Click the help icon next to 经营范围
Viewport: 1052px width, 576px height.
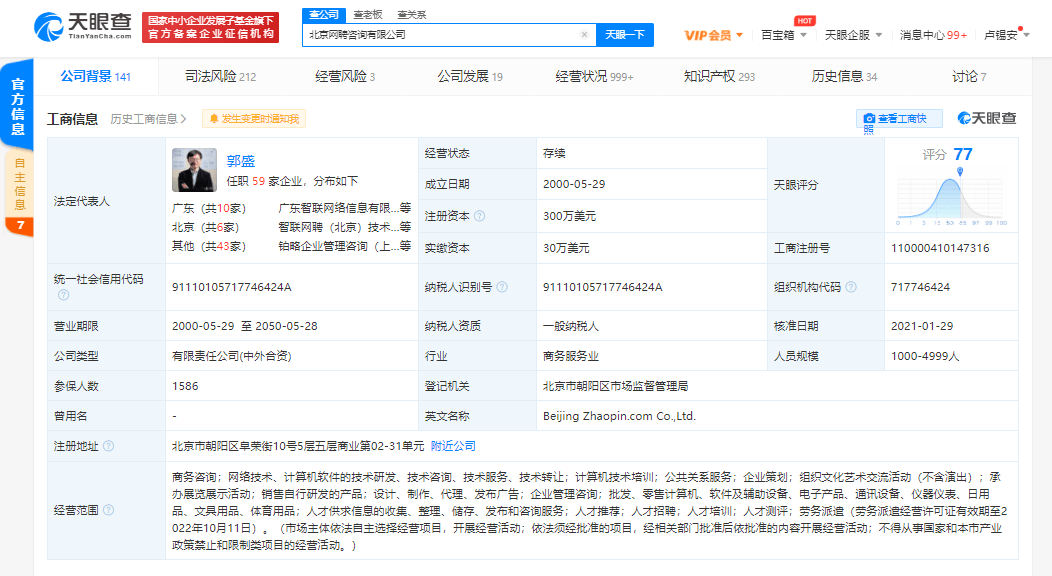109,510
